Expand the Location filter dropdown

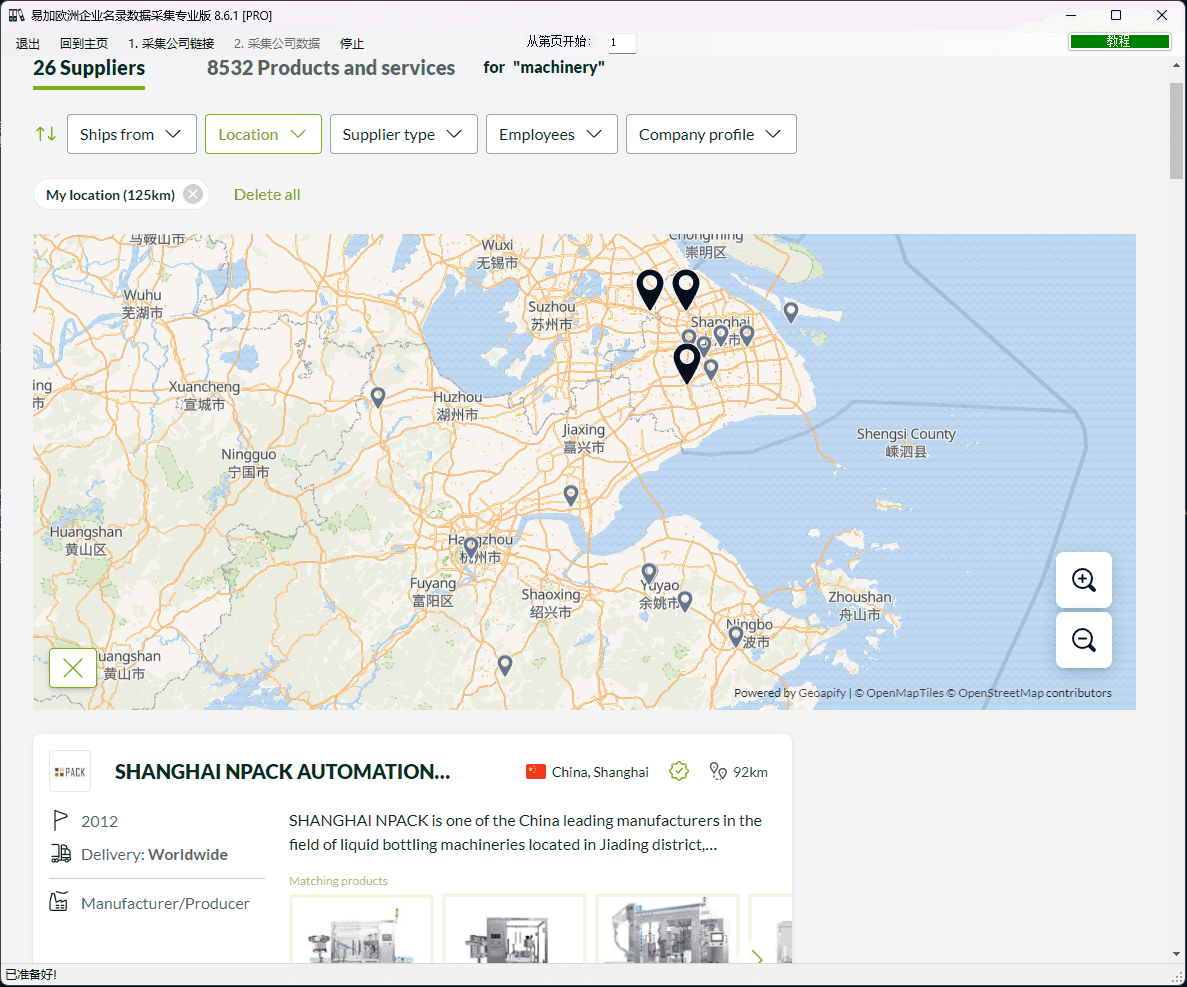263,134
